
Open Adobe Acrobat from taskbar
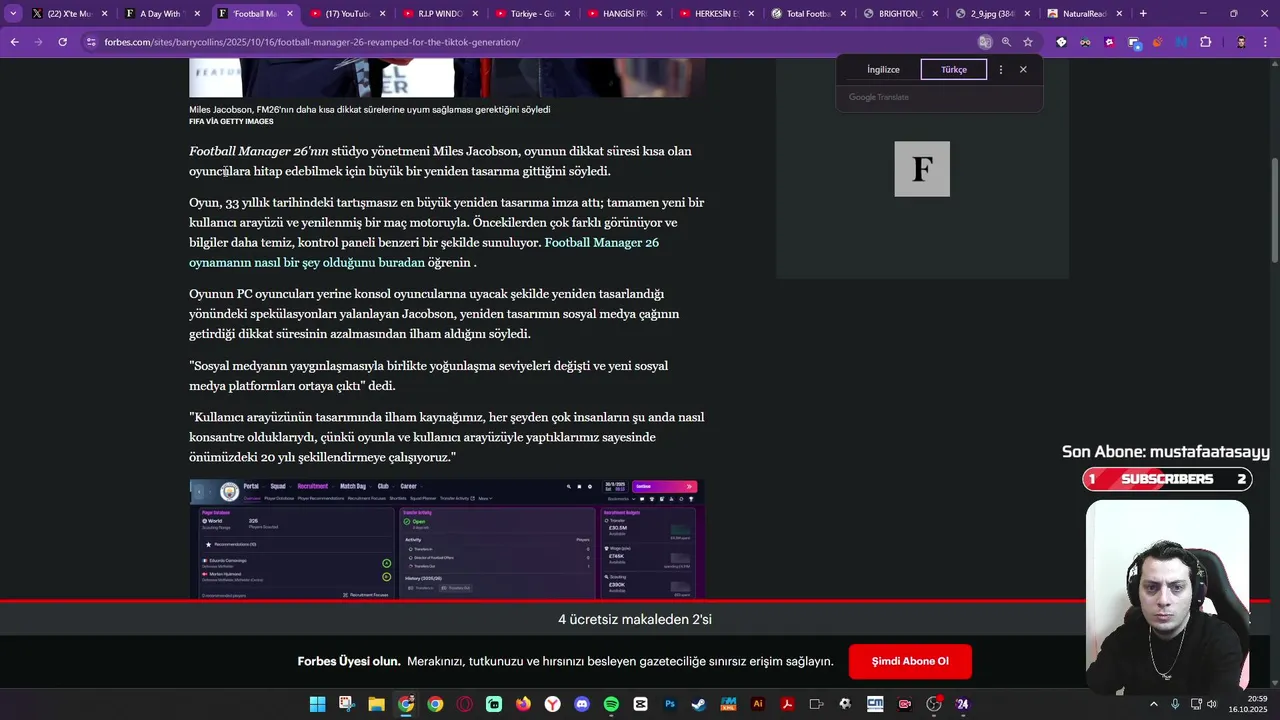click(x=787, y=704)
